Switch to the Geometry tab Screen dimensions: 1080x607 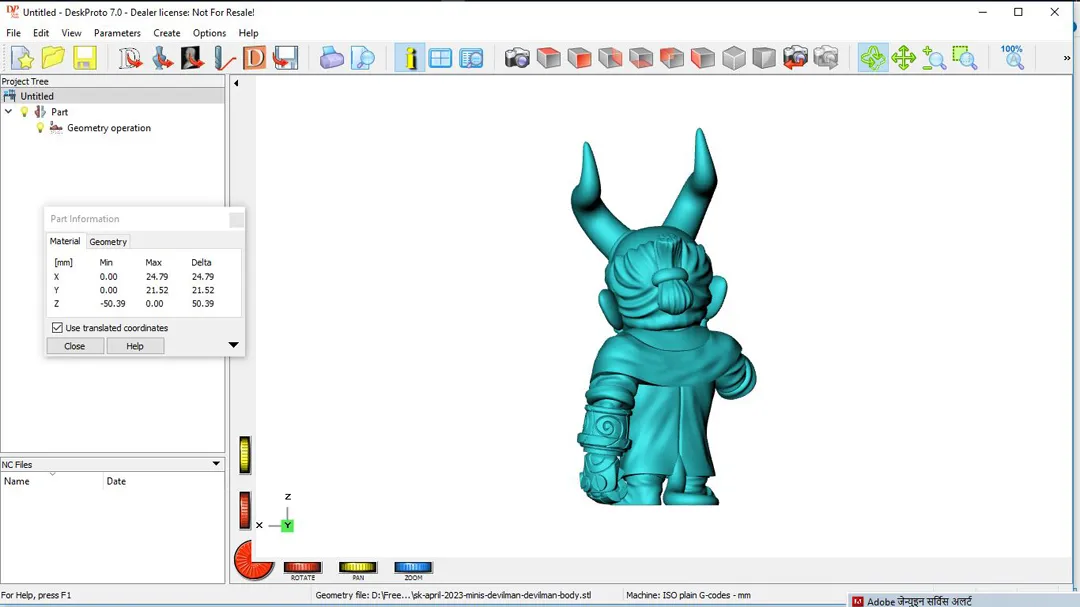[x=108, y=242]
